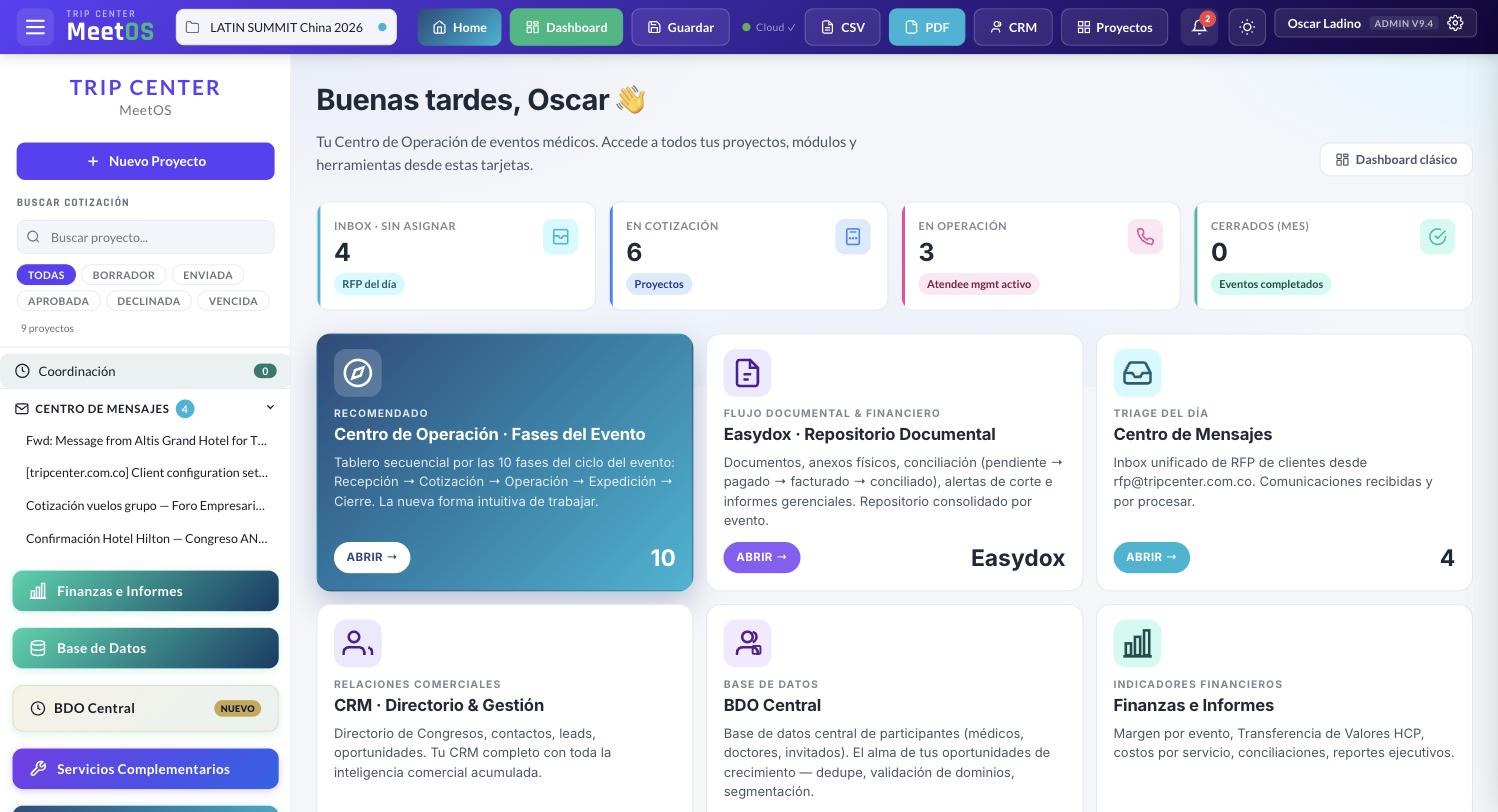The height and width of the screenshot is (812, 1498).
Task: Select the APROBADA filter chip
Action: pos(58,301)
